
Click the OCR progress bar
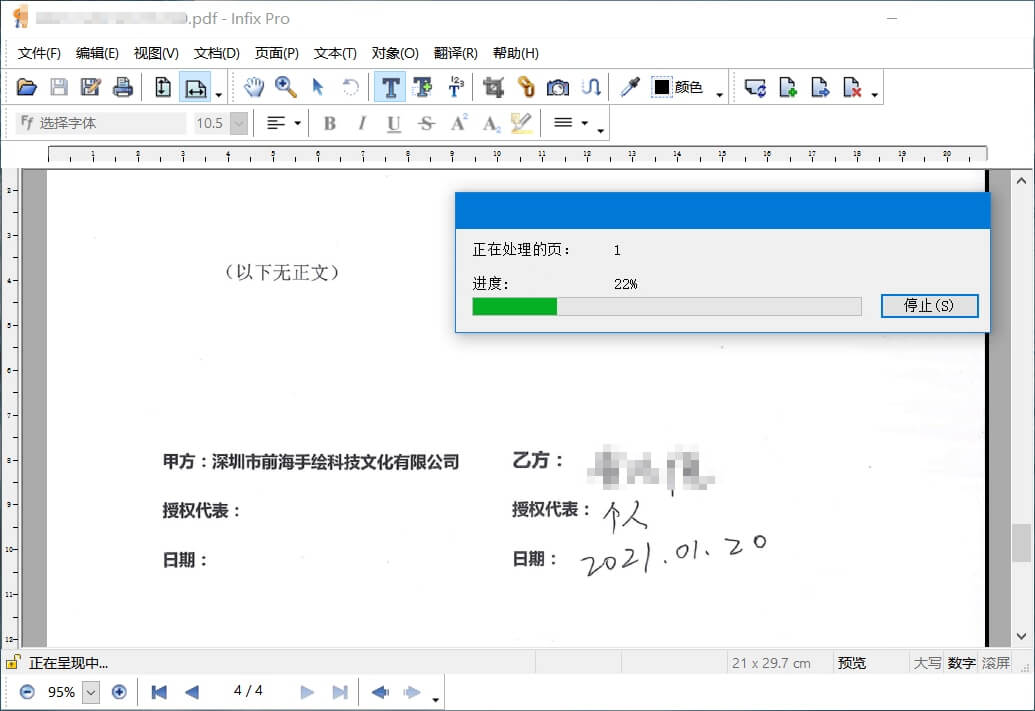[x=665, y=306]
